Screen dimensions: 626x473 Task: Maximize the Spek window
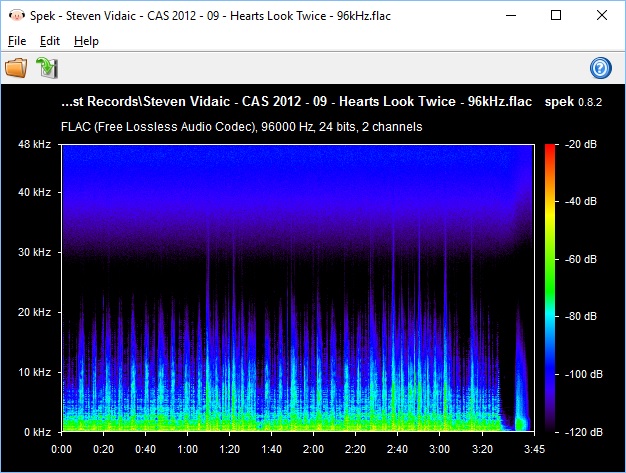(557, 16)
